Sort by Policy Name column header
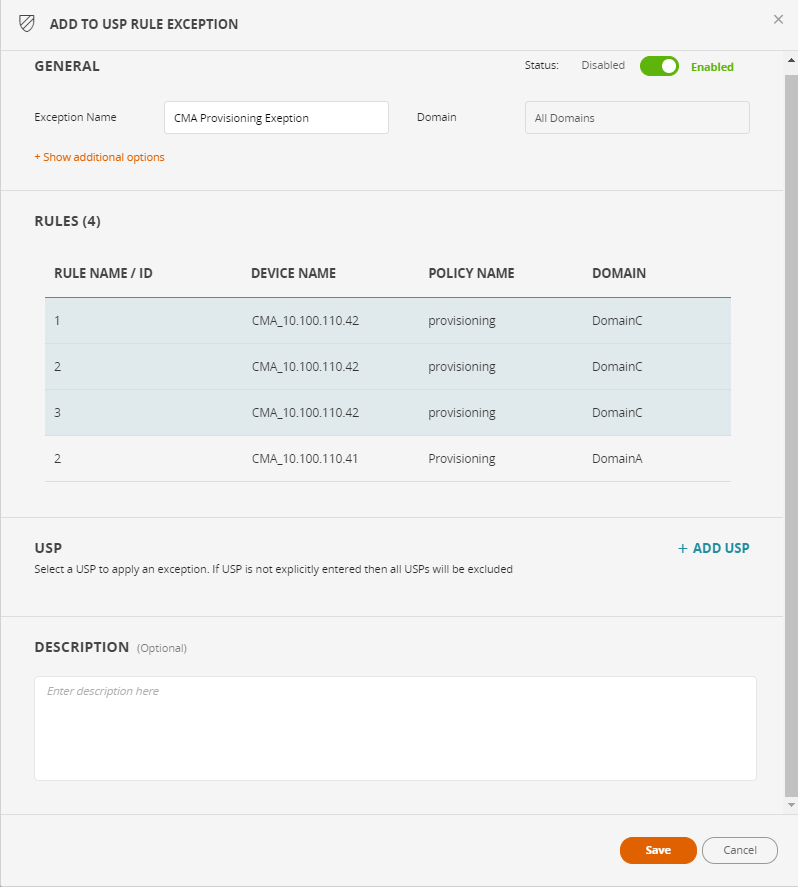 pyautogui.click(x=471, y=273)
